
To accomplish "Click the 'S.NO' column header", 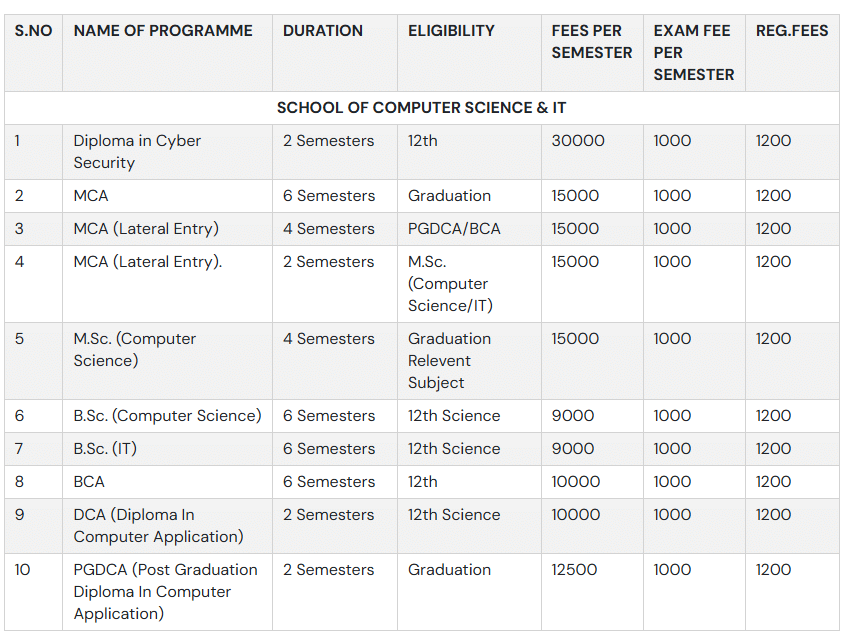I will coord(33,31).
